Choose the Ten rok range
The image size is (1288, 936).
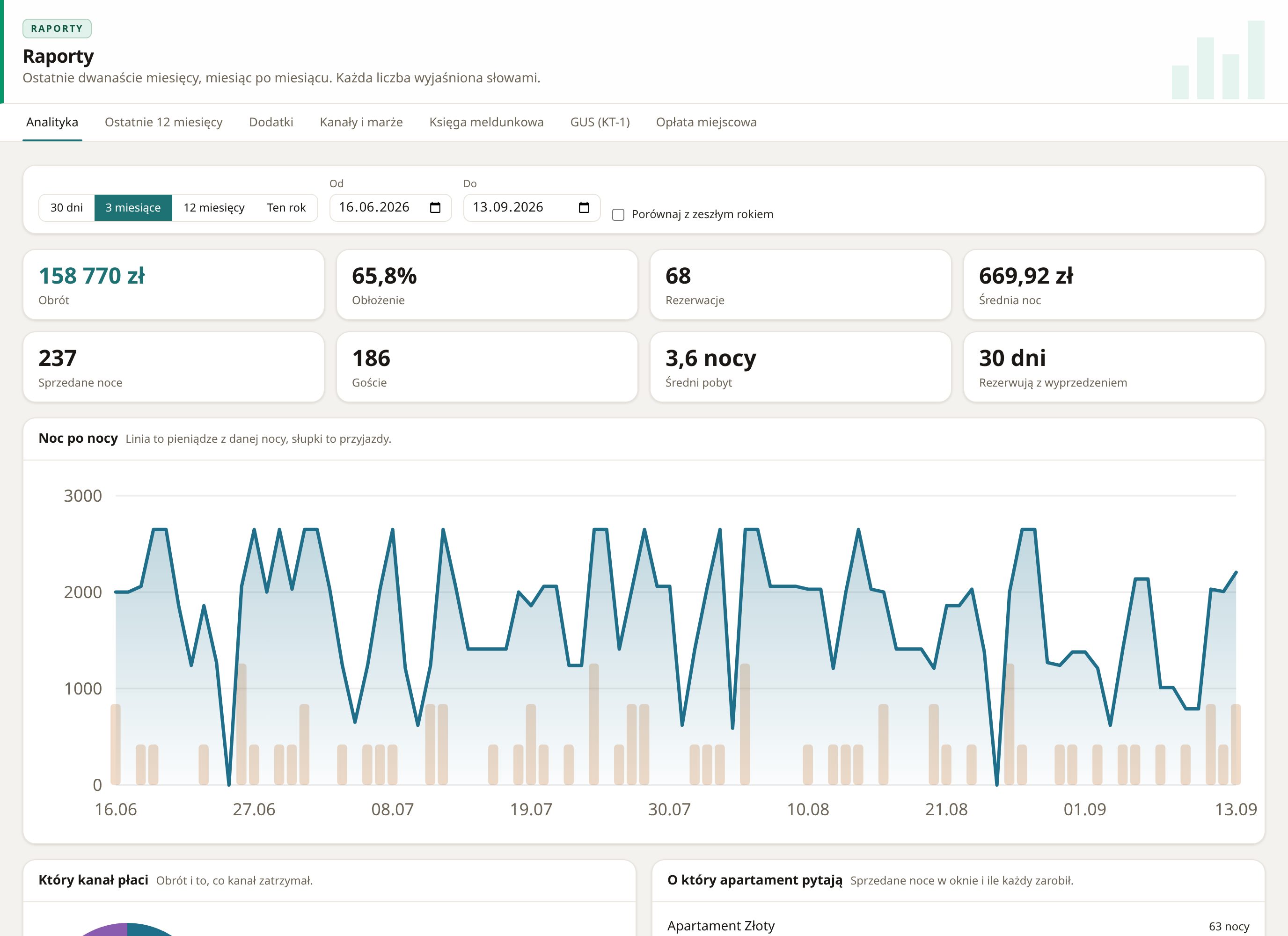point(286,208)
